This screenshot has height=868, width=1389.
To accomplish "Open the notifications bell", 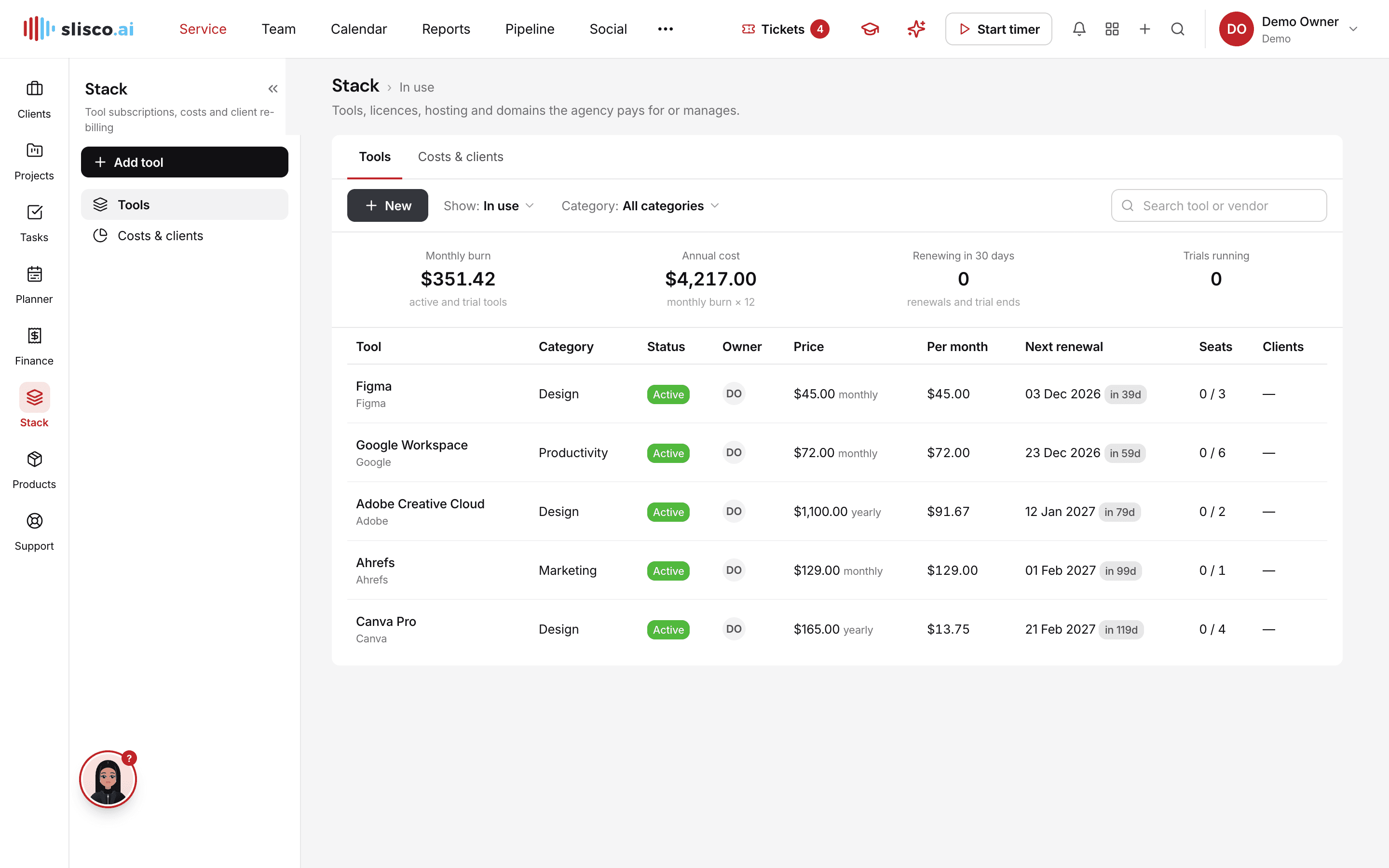I will pos(1079,29).
